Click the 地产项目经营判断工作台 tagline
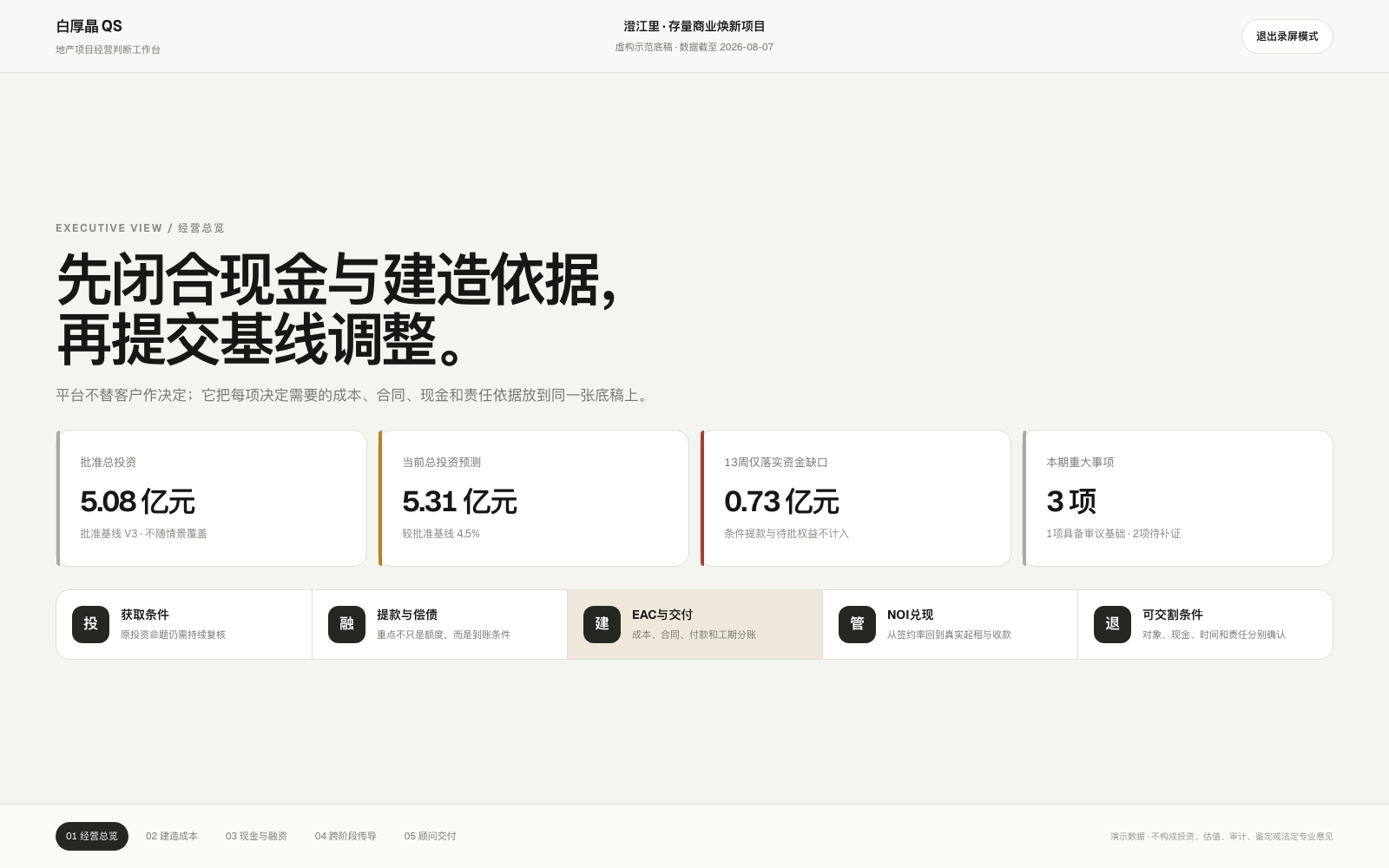The height and width of the screenshot is (868, 1389). click(108, 49)
